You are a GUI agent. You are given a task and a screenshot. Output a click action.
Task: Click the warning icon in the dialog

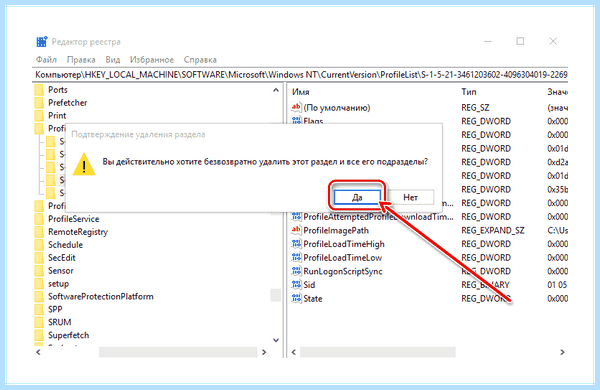84,165
